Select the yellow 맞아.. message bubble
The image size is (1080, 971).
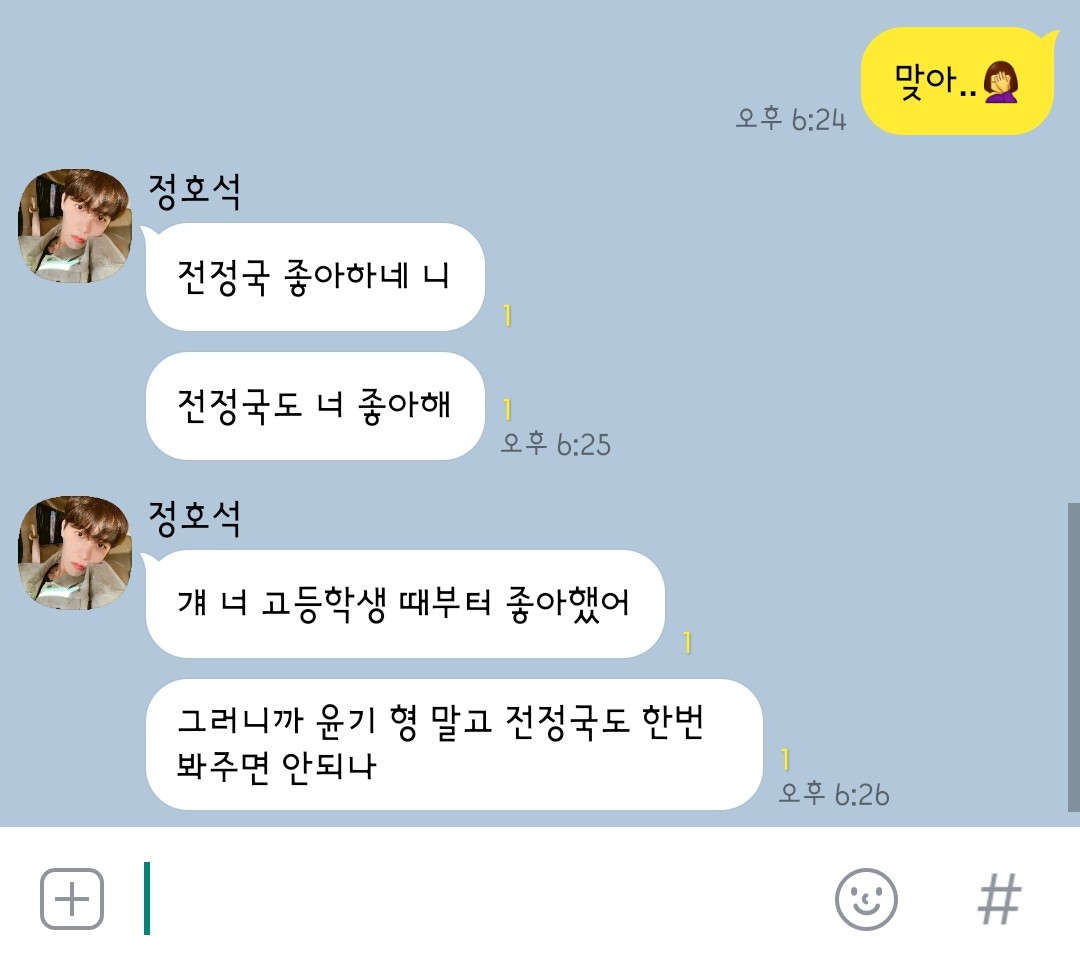[x=959, y=81]
